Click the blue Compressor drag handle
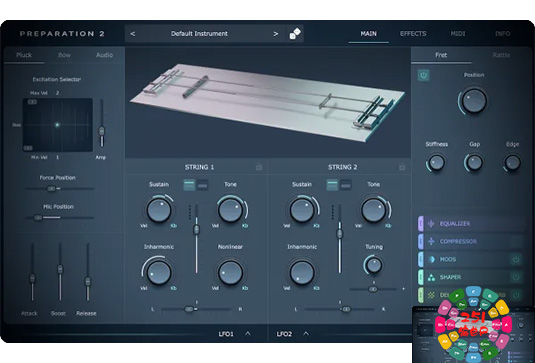This screenshot has height=363, width=535. point(421,241)
